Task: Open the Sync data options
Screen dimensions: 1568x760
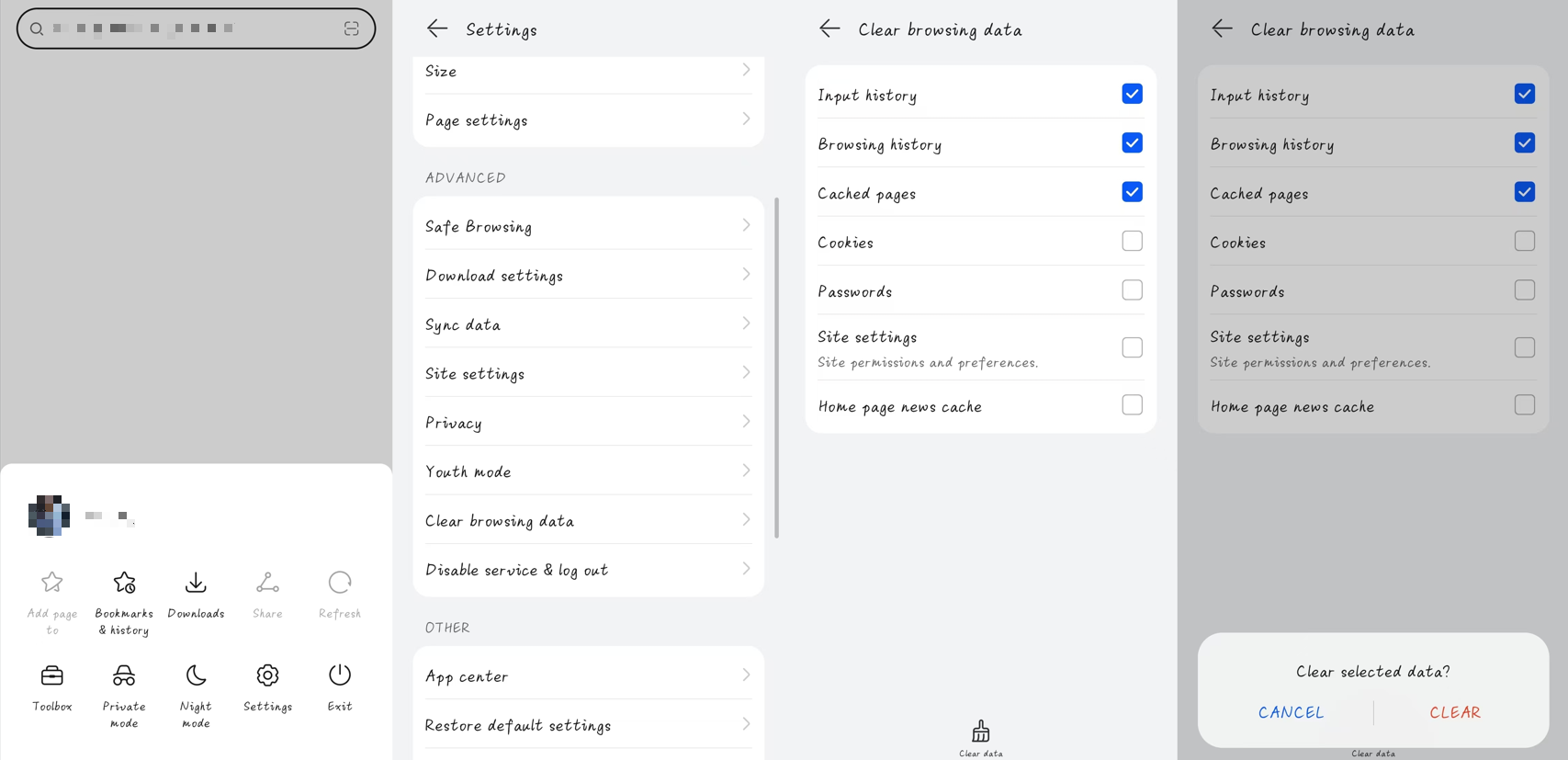Action: coord(588,323)
